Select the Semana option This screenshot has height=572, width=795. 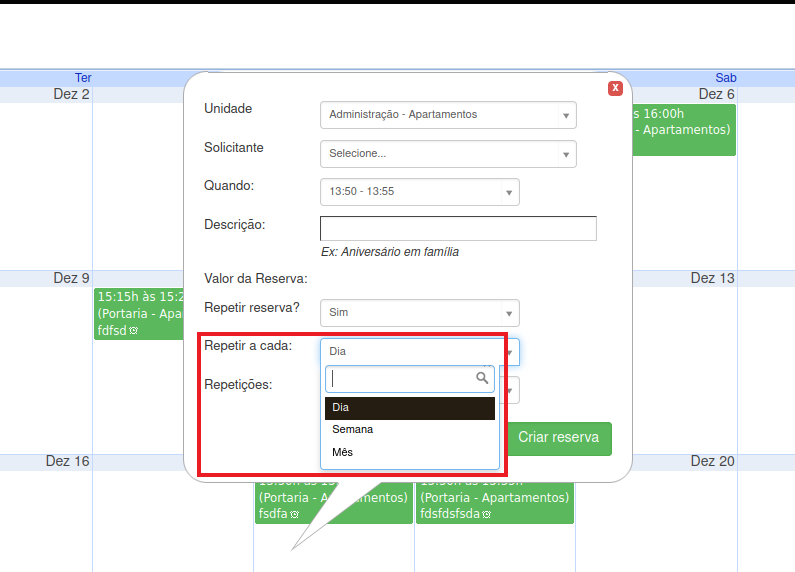pos(410,430)
